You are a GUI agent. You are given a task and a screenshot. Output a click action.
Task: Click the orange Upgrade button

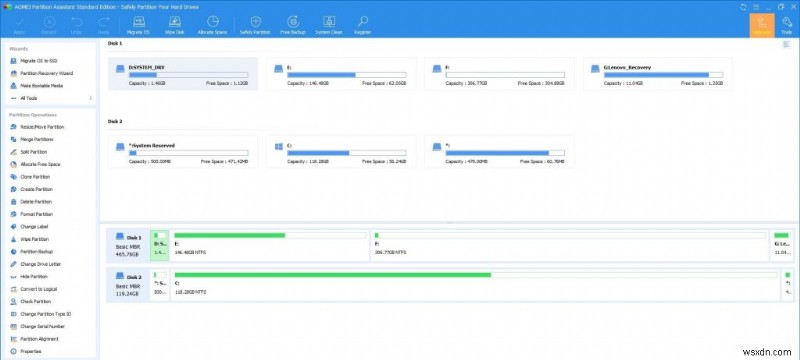tap(761, 25)
